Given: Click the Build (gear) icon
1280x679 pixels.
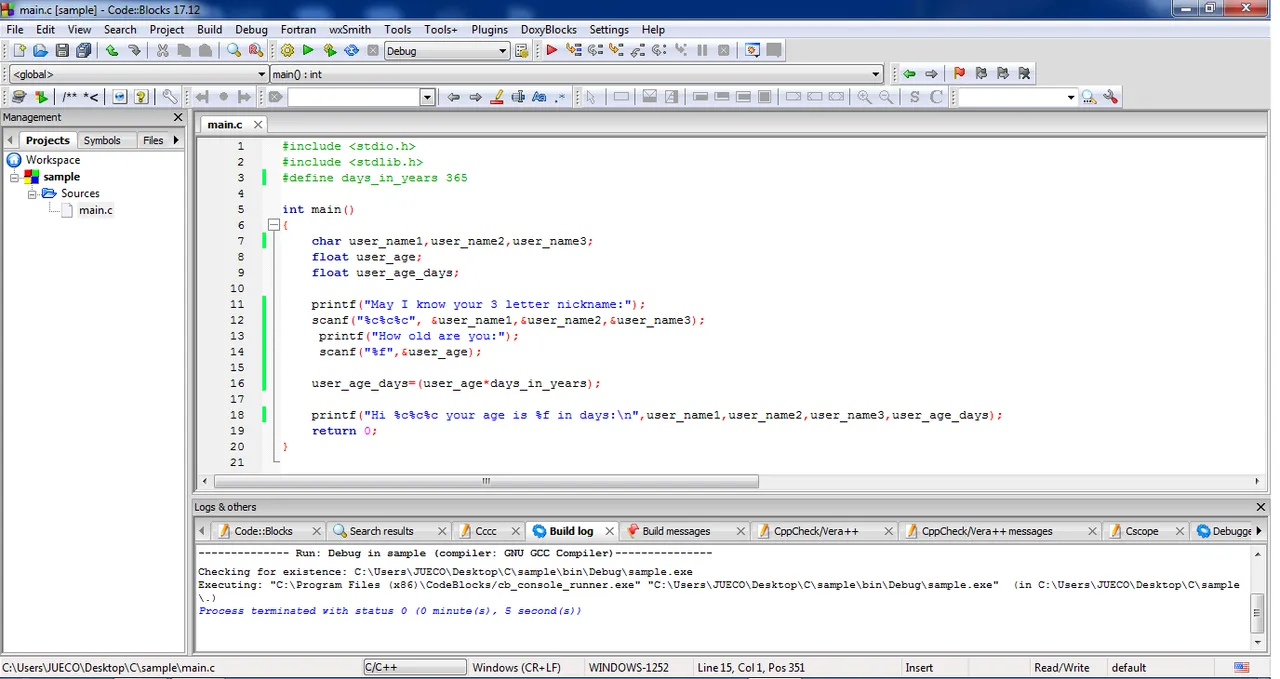Looking at the screenshot, I should click(286, 50).
